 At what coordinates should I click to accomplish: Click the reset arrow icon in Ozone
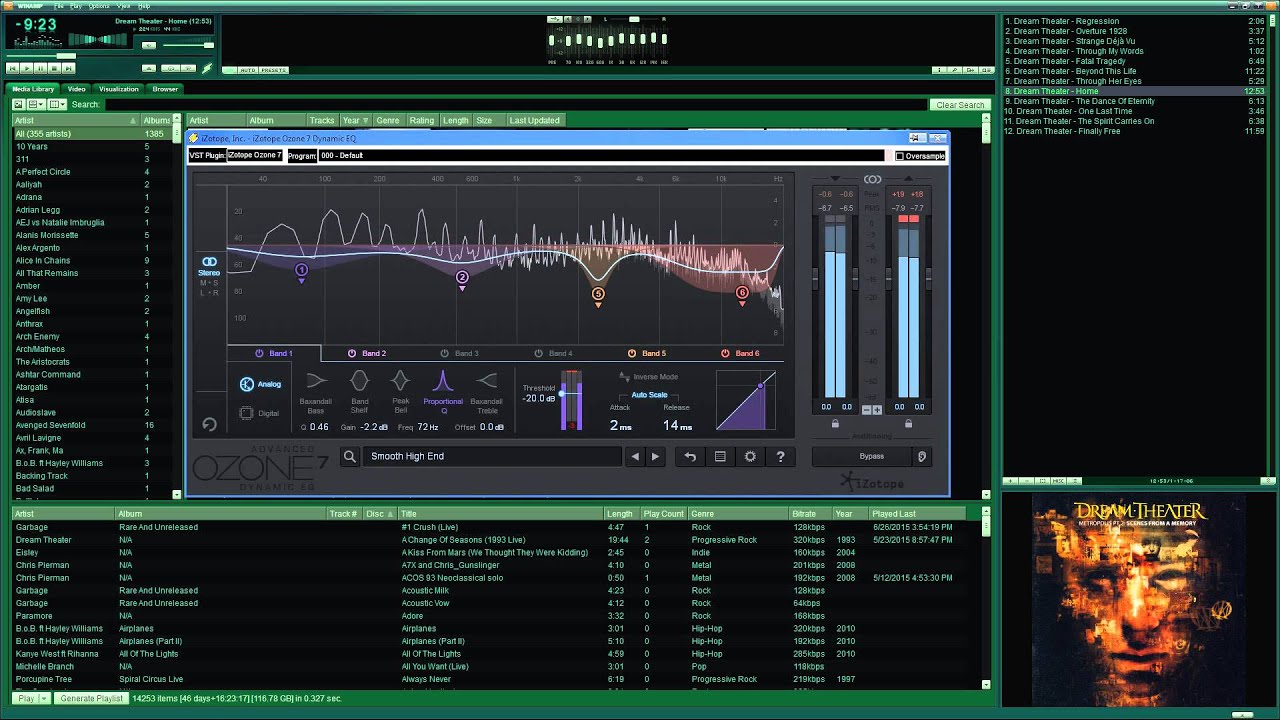tap(209, 424)
